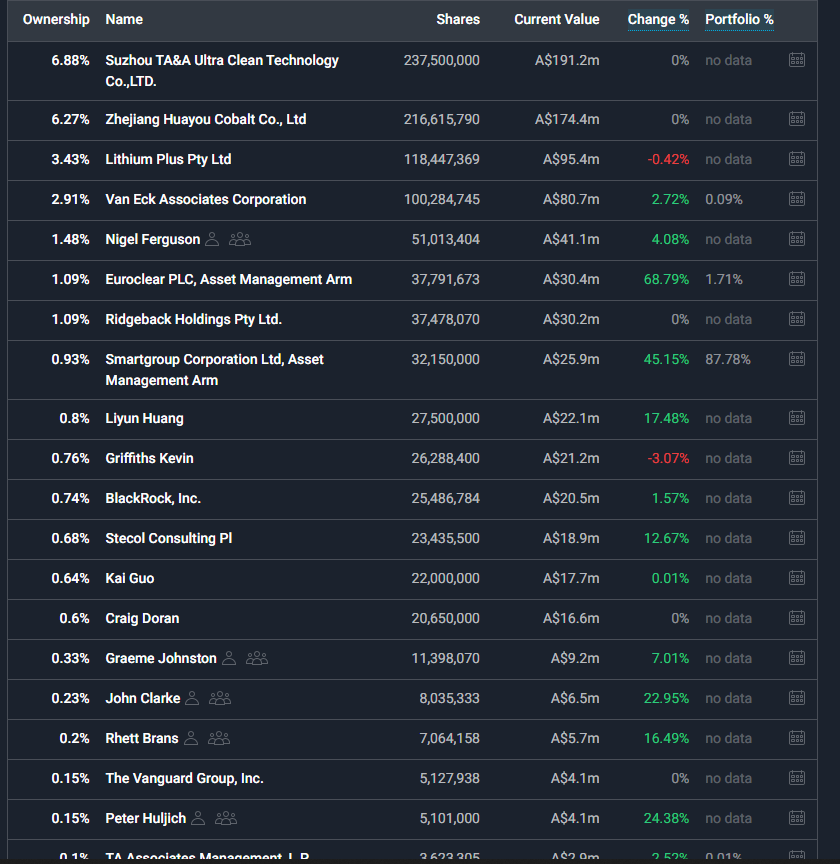Click the A$174.4m current value
The height and width of the screenshot is (864, 840).
click(567, 119)
